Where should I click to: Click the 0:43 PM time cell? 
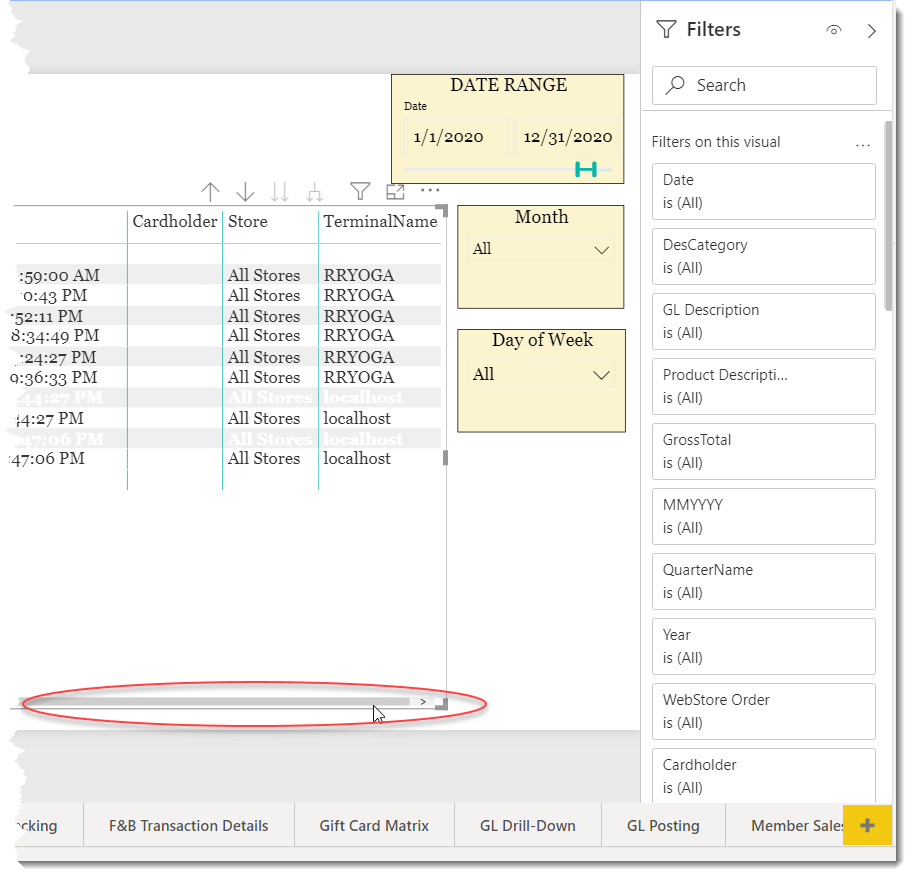pyautogui.click(x=54, y=296)
